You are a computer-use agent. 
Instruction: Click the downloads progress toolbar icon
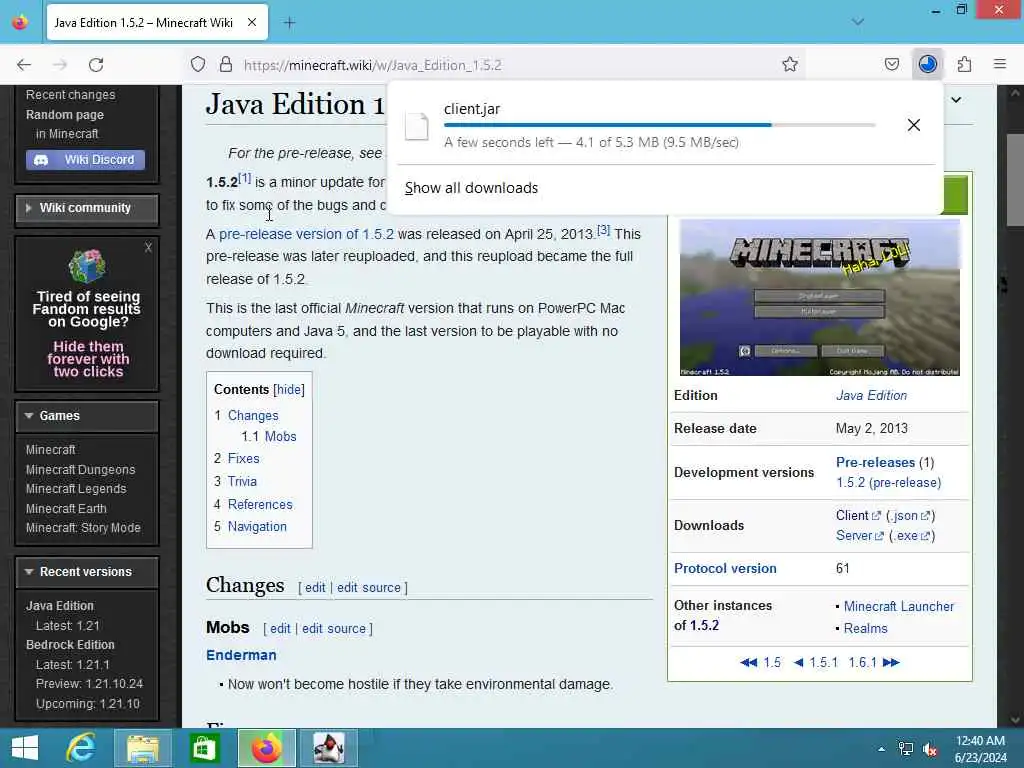(x=927, y=64)
